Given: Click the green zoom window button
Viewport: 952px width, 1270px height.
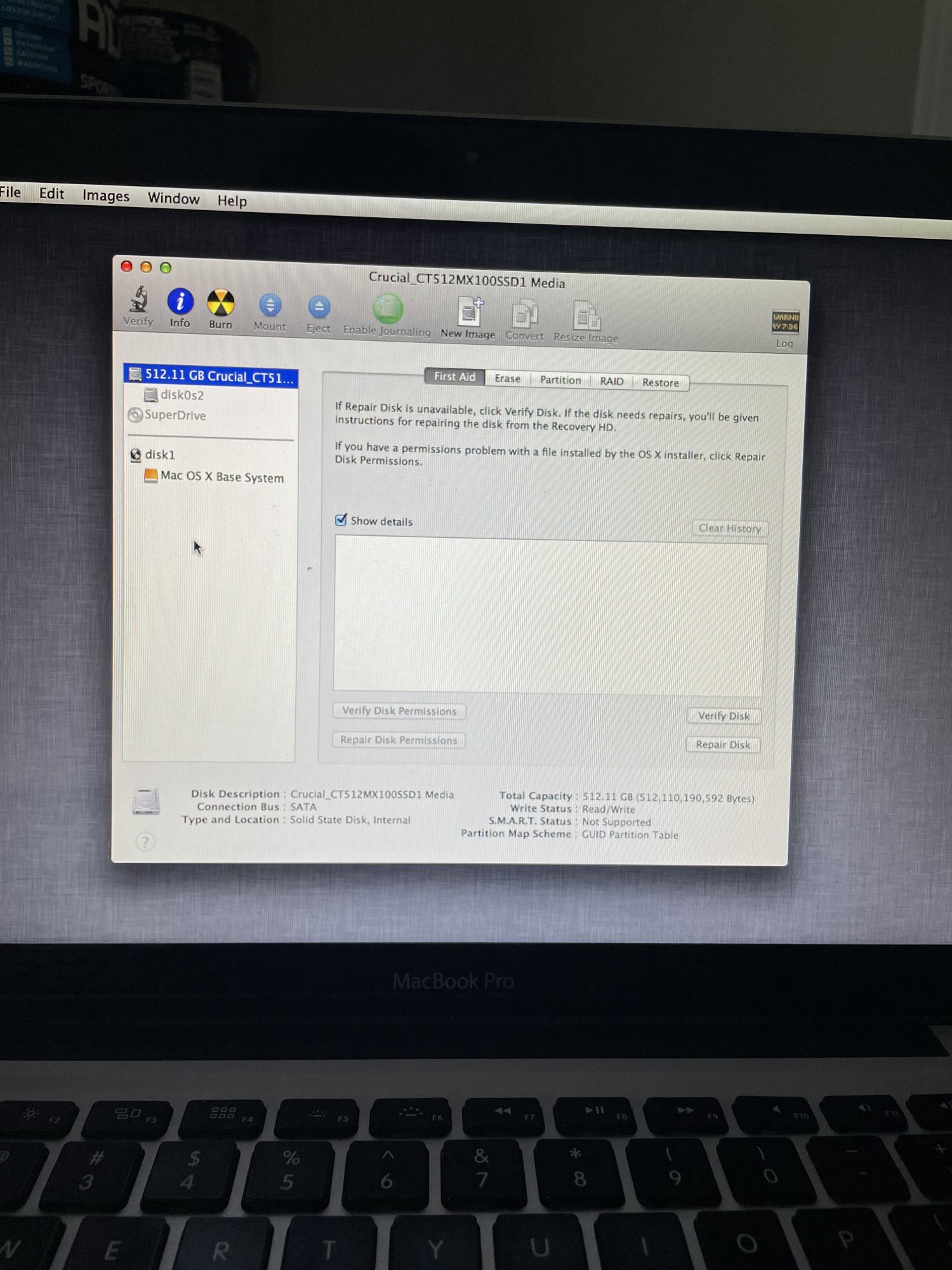Looking at the screenshot, I should 166,267.
